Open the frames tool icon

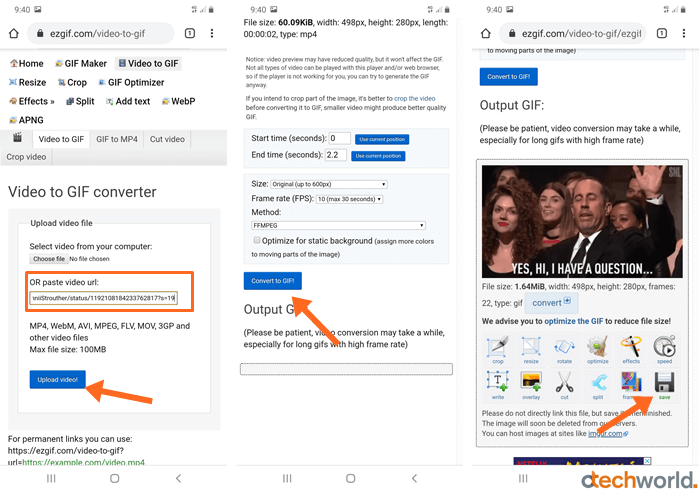(631, 385)
